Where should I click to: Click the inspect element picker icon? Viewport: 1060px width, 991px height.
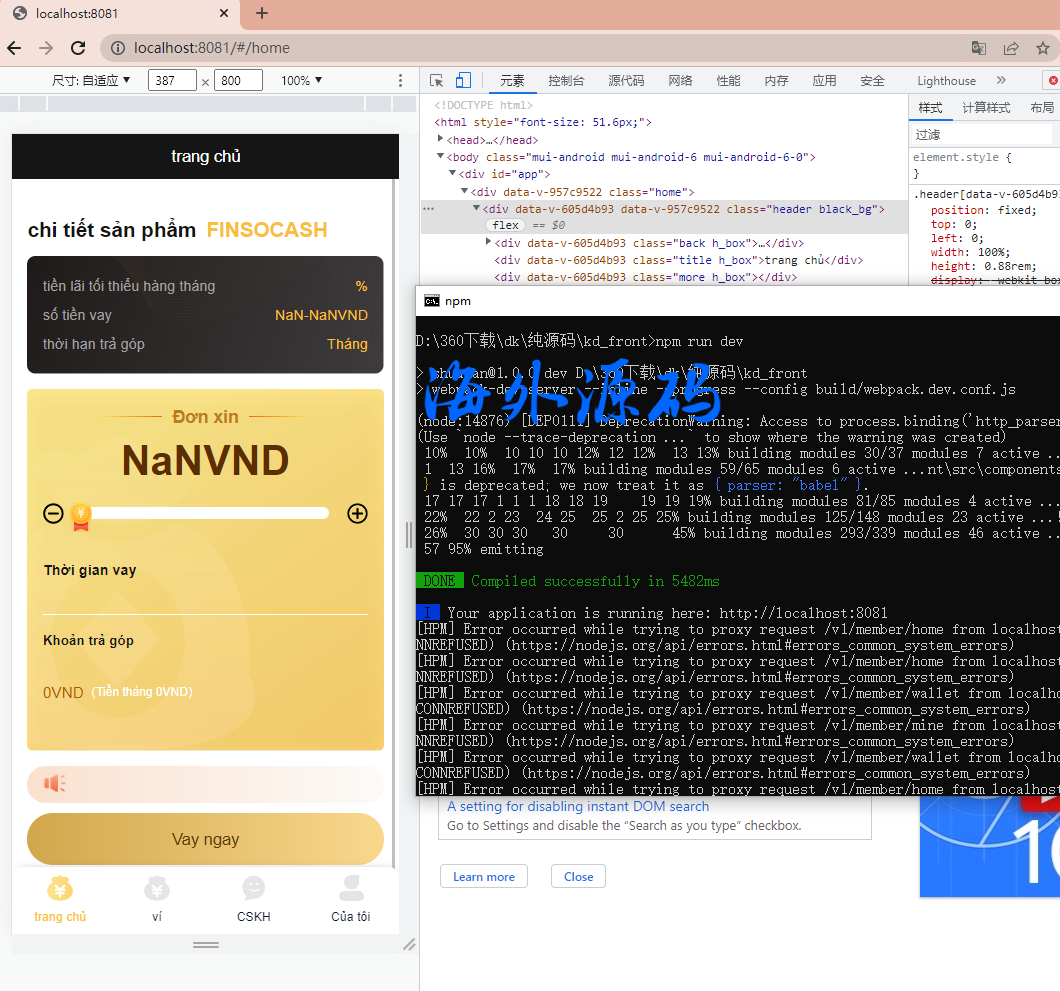point(437,81)
